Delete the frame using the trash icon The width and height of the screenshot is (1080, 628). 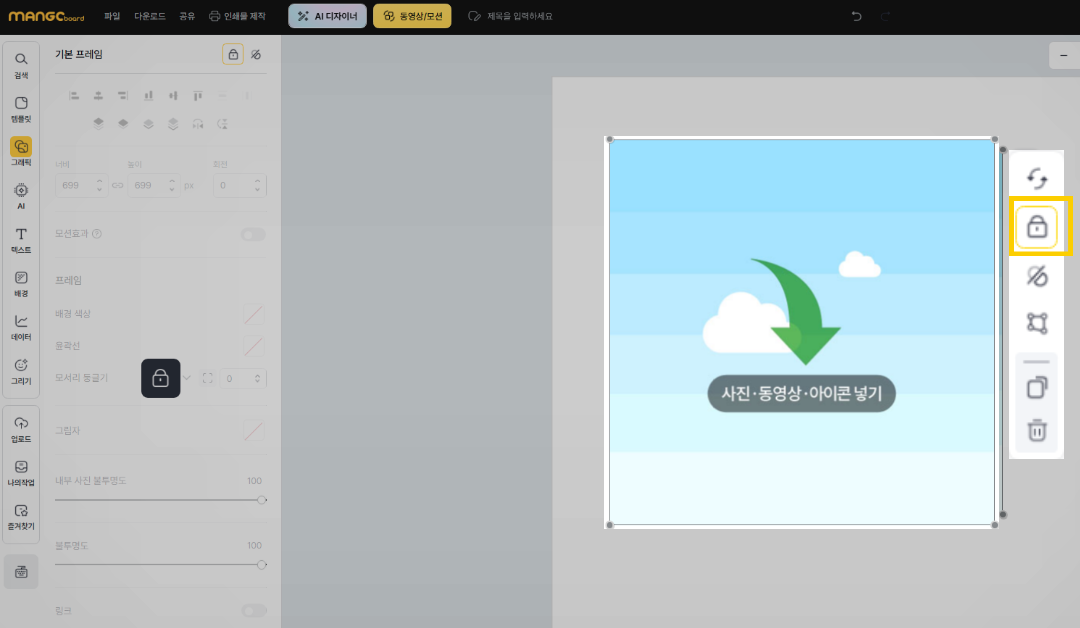point(1037,431)
